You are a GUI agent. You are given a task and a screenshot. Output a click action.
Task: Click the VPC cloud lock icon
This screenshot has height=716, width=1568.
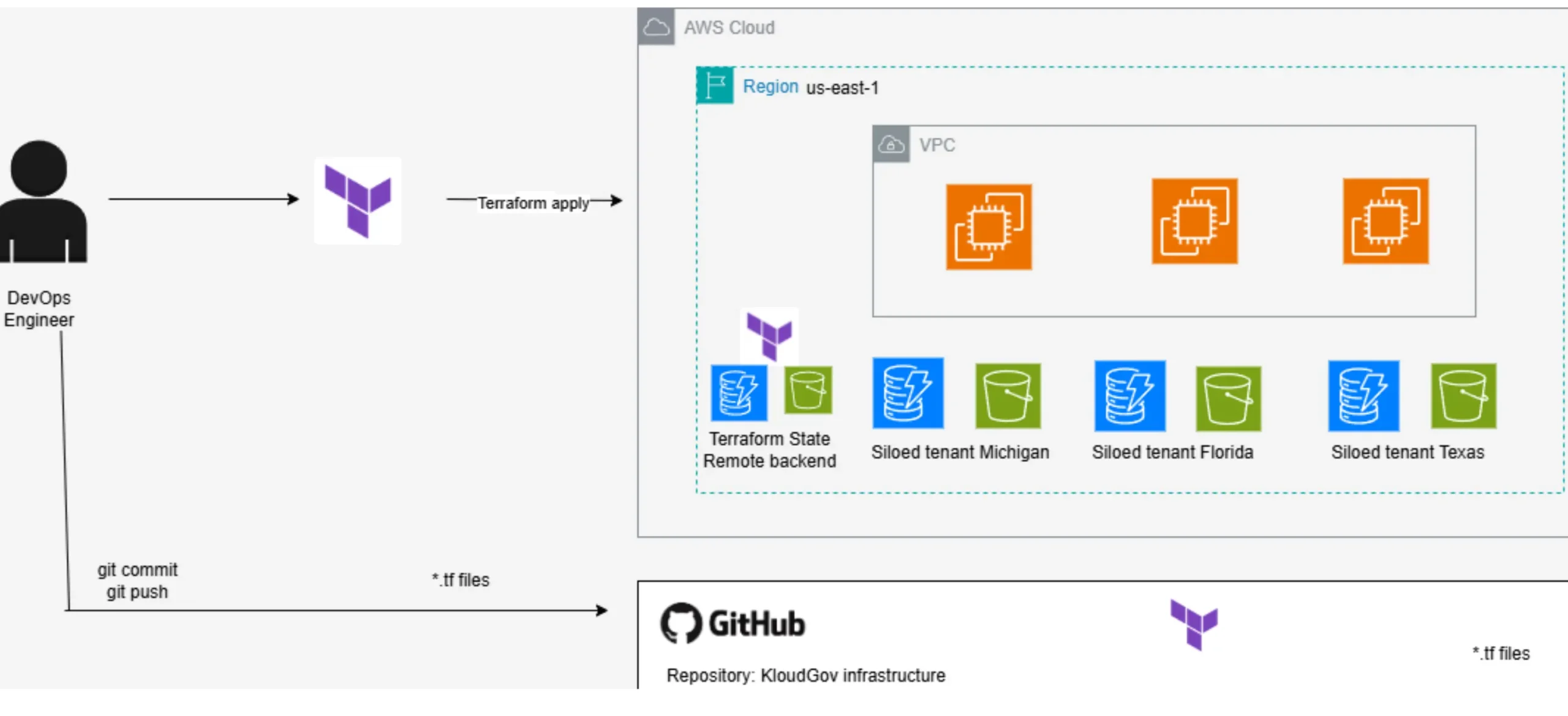click(891, 145)
